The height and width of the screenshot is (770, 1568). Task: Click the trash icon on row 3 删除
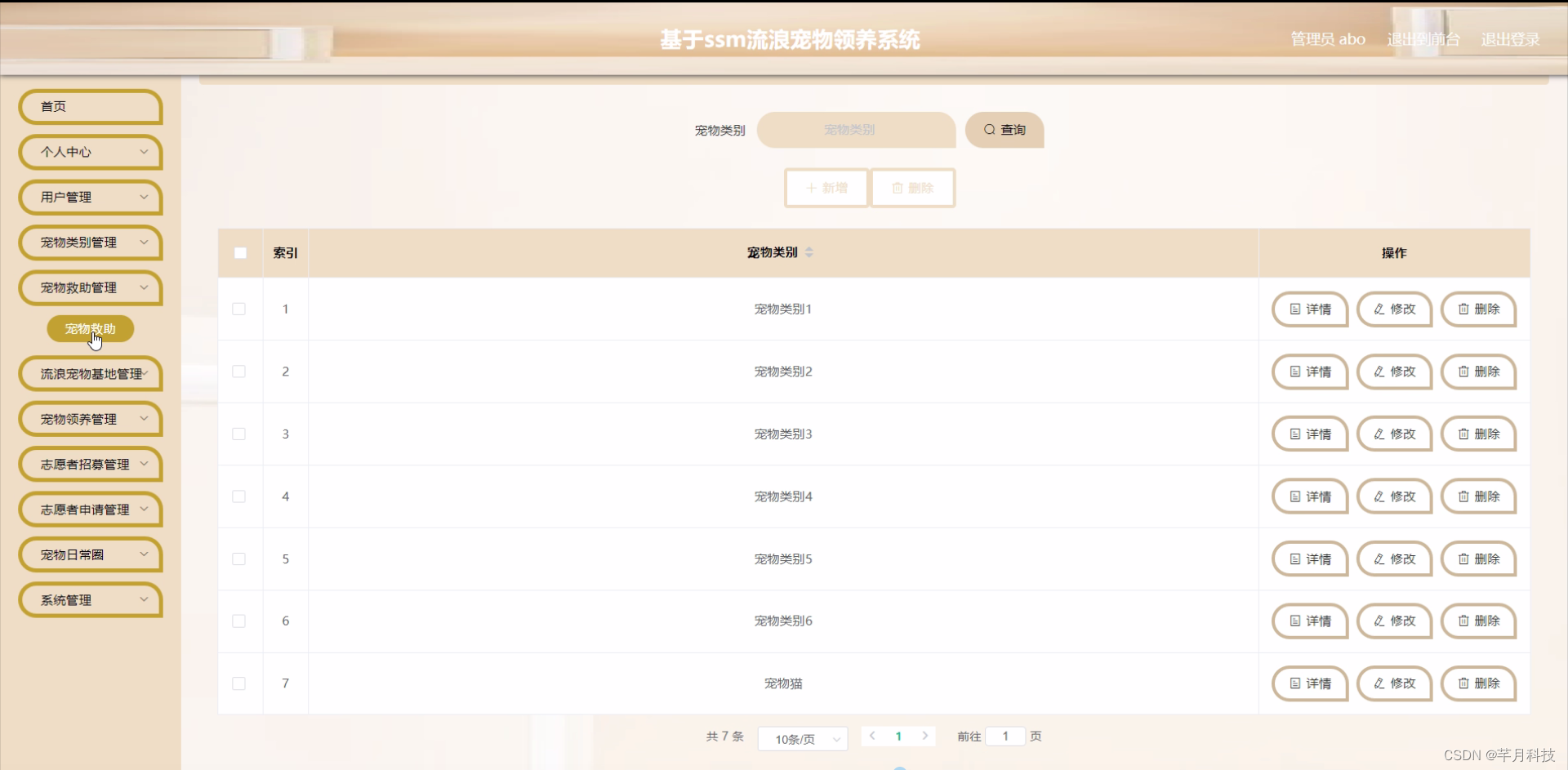tap(1463, 434)
